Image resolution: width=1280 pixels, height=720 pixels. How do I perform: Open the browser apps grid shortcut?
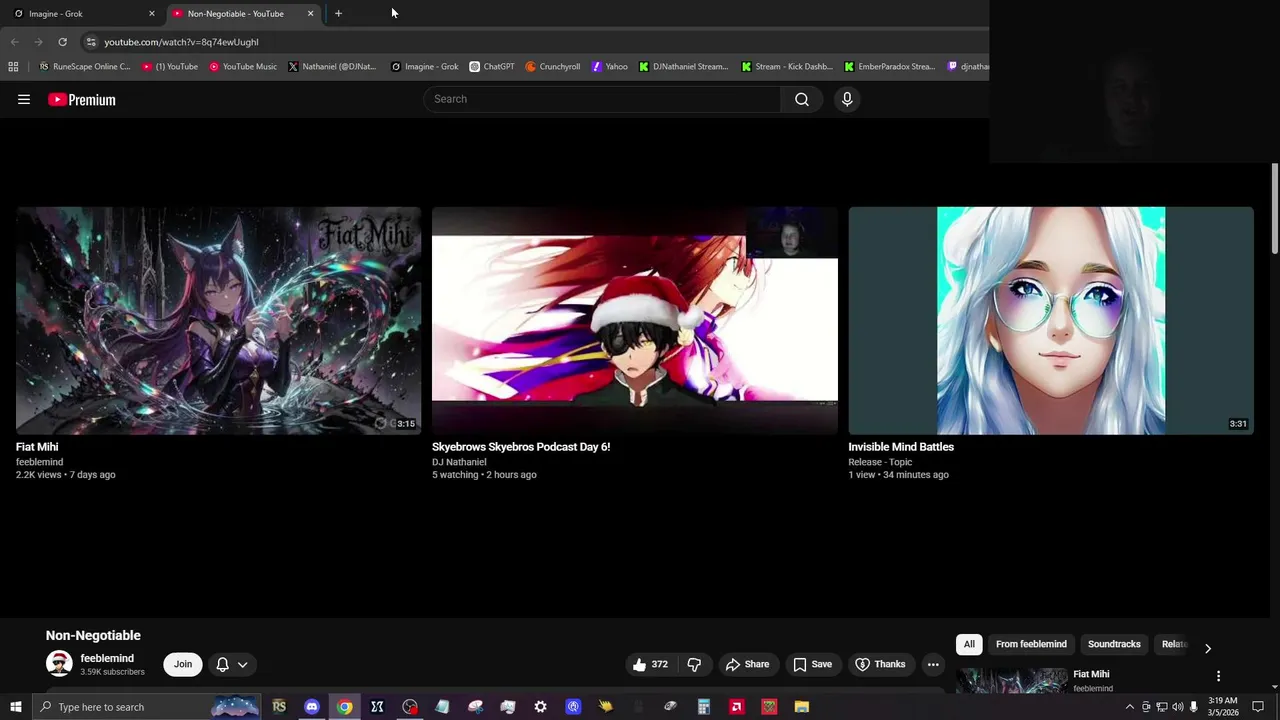[x=13, y=66]
